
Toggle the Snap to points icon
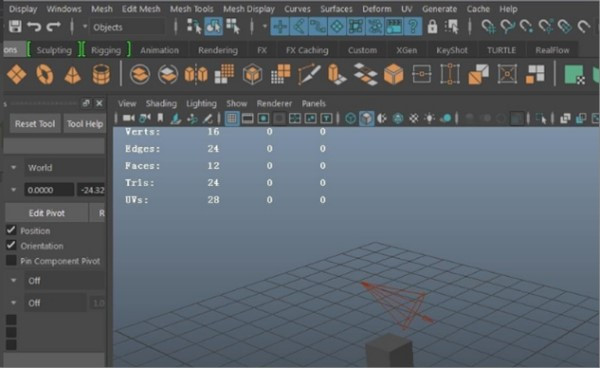coord(527,27)
